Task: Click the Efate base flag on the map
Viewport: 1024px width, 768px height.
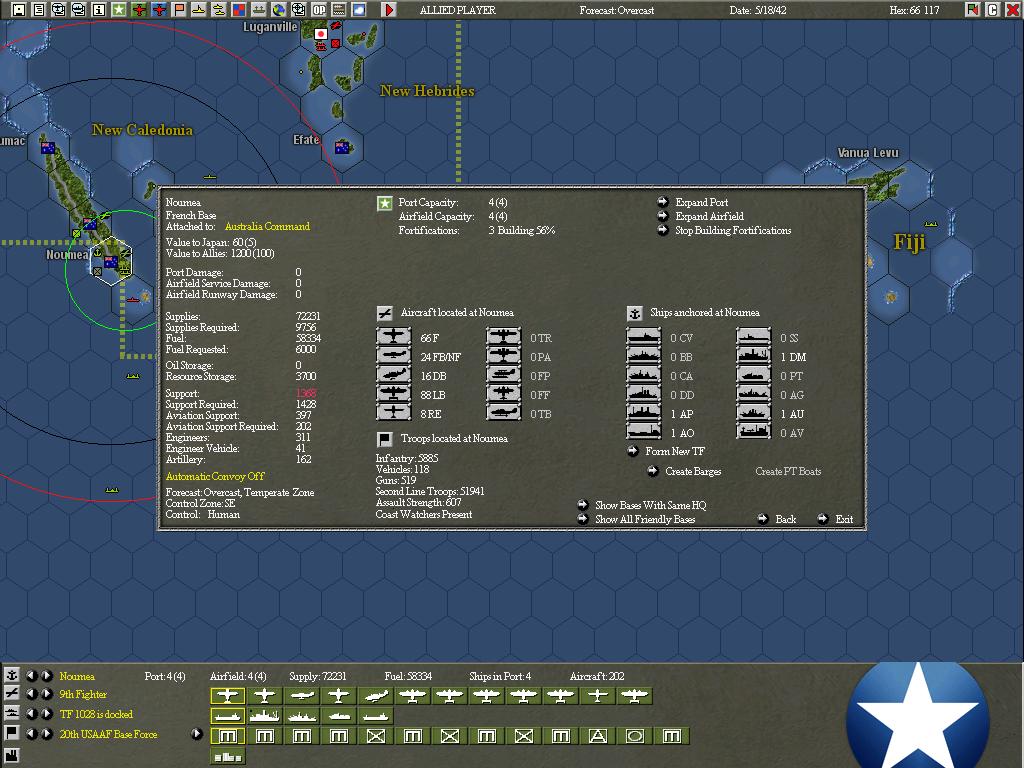Action: 342,148
